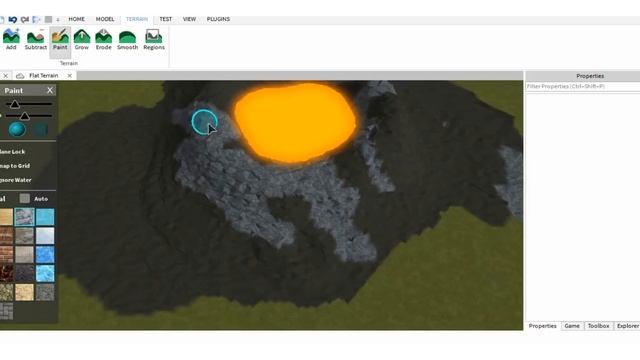Click the small grey square in quick access bar
This screenshot has width=640, height=360.
pos(48,19)
